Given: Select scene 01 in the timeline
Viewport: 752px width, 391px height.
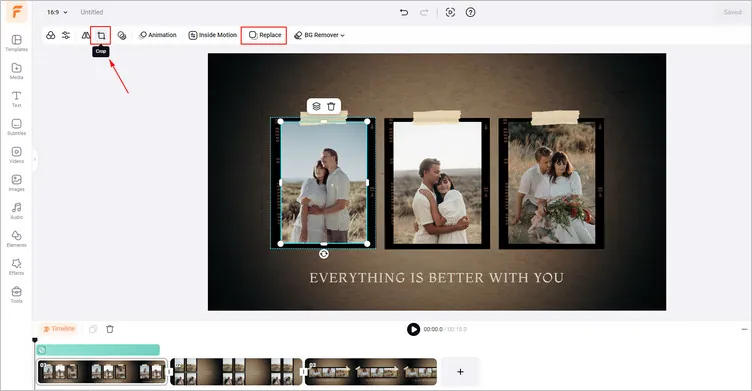Looking at the screenshot, I should click(102, 372).
